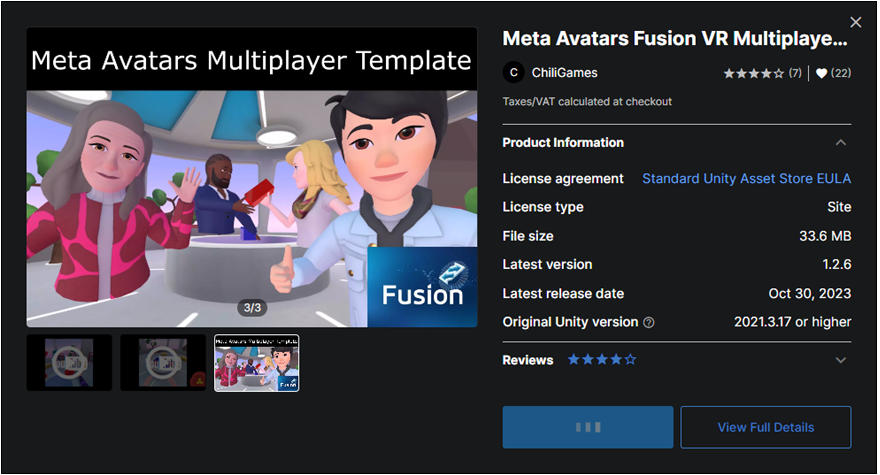Click the (7) review count

click(795, 73)
